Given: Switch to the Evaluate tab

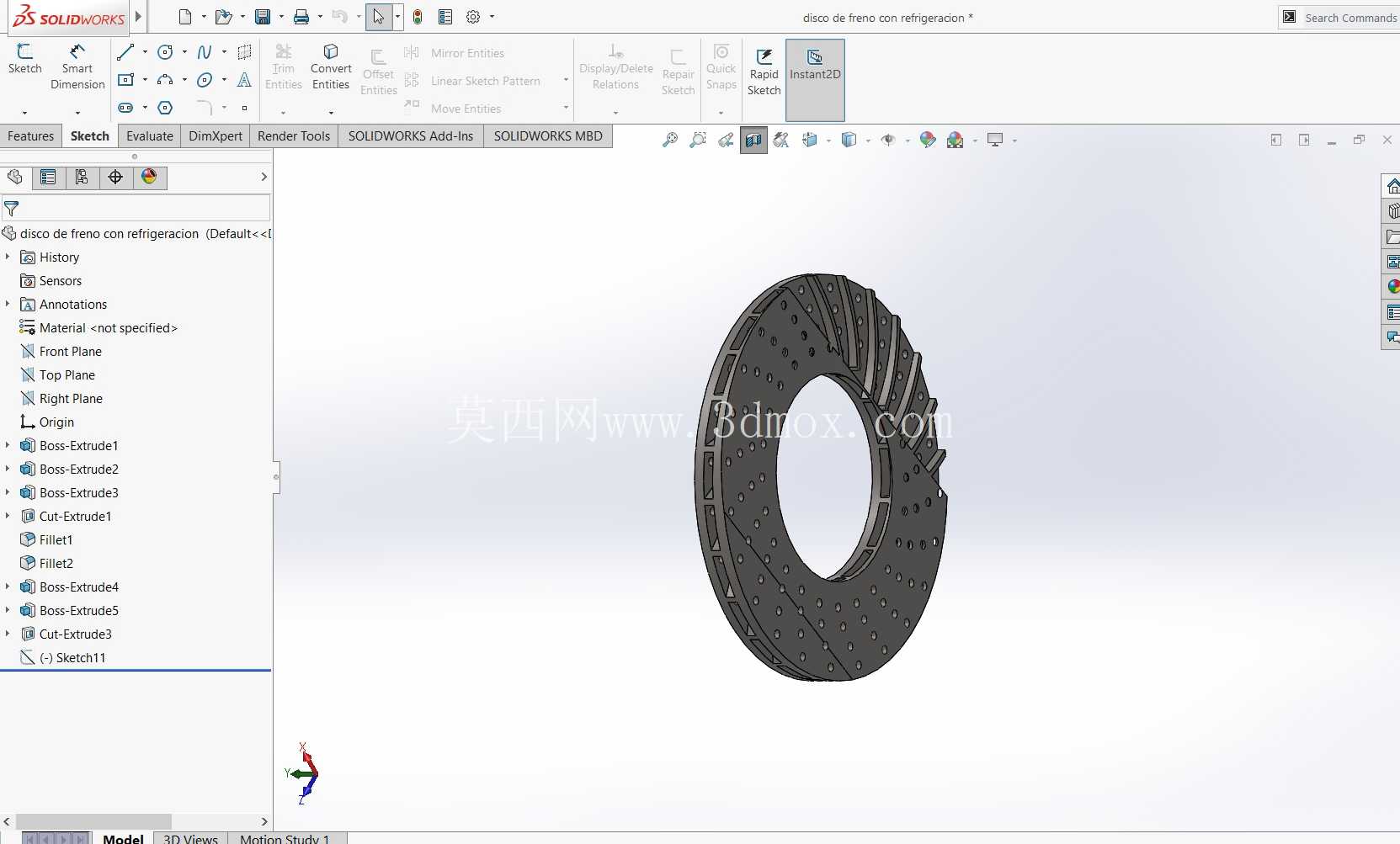Looking at the screenshot, I should (x=150, y=136).
